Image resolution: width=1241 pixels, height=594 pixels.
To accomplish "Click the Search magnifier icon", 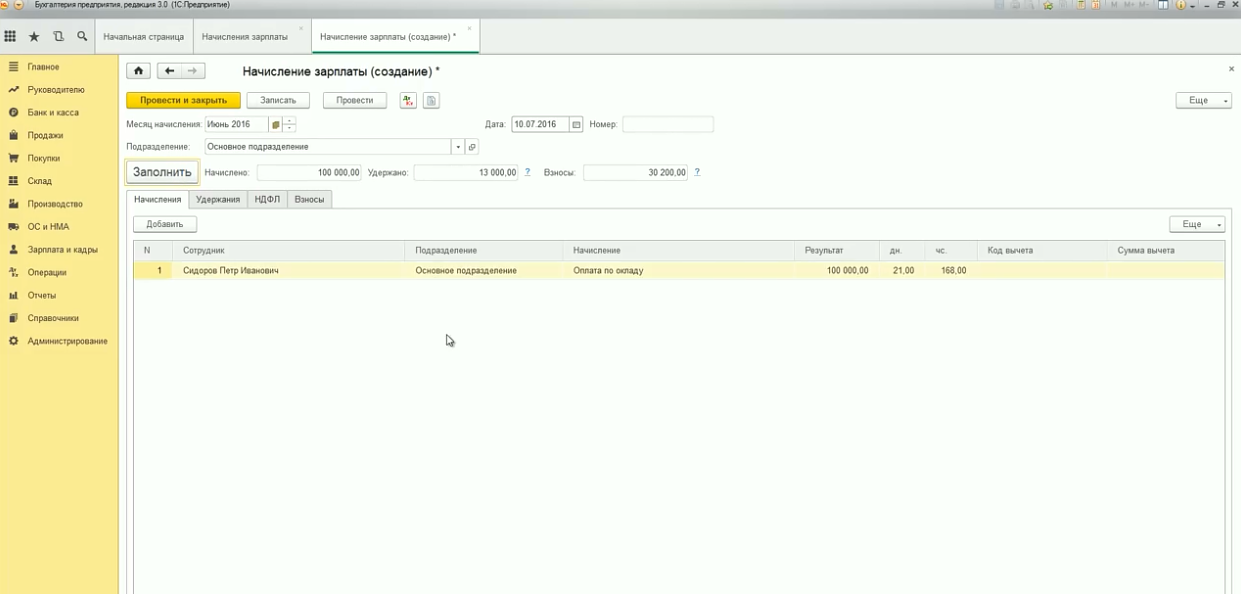I will pyautogui.click(x=82, y=37).
